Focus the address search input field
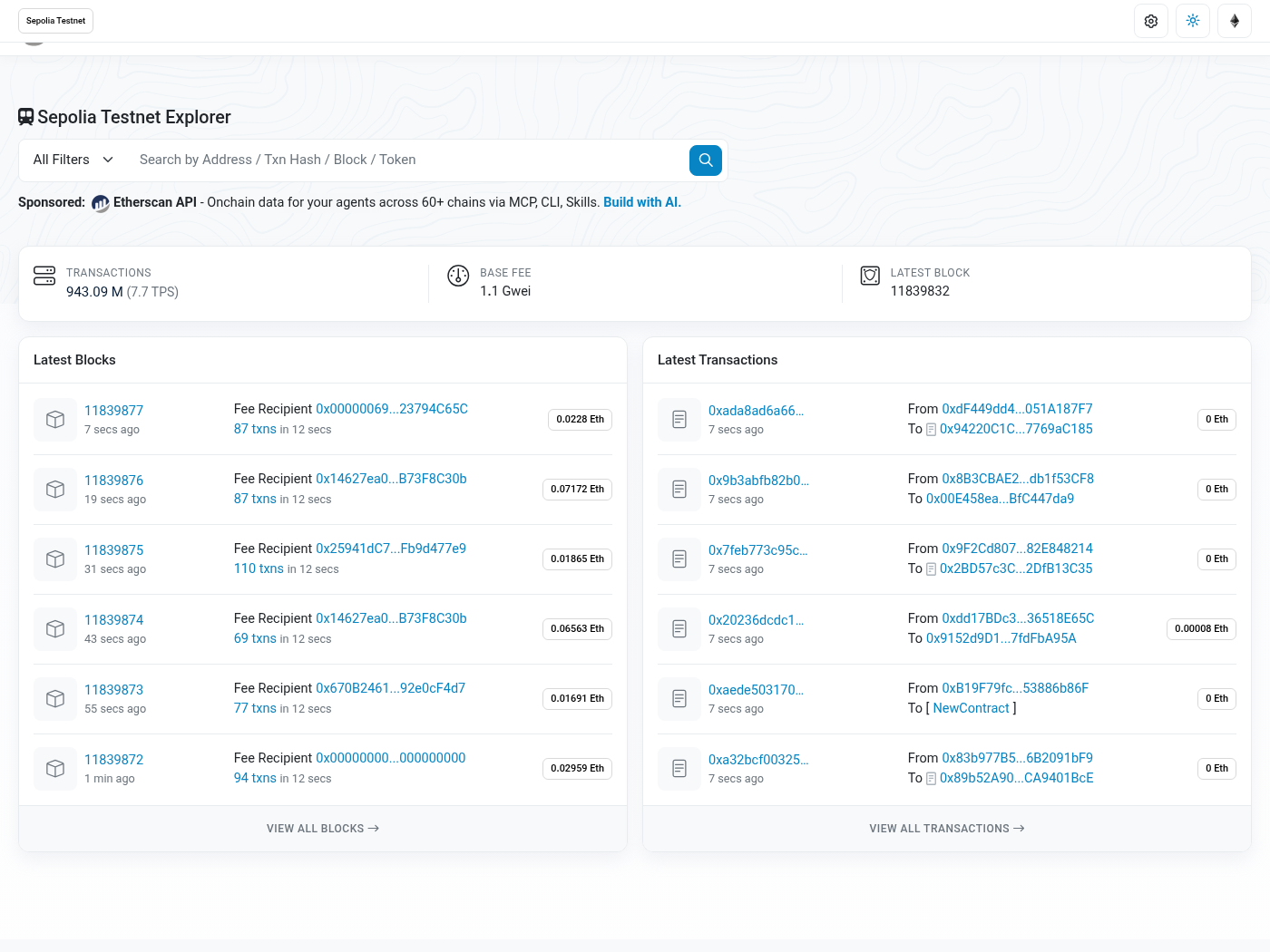This screenshot has height=952, width=1270. (408, 160)
